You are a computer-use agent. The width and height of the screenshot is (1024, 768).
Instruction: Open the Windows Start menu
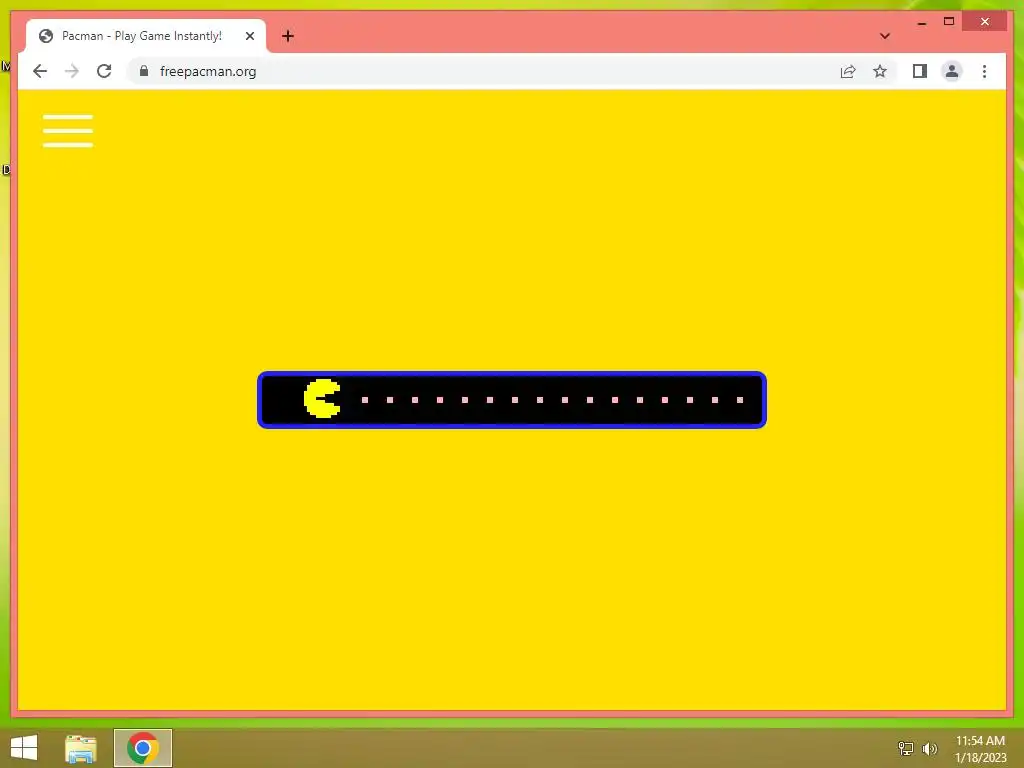(24, 748)
